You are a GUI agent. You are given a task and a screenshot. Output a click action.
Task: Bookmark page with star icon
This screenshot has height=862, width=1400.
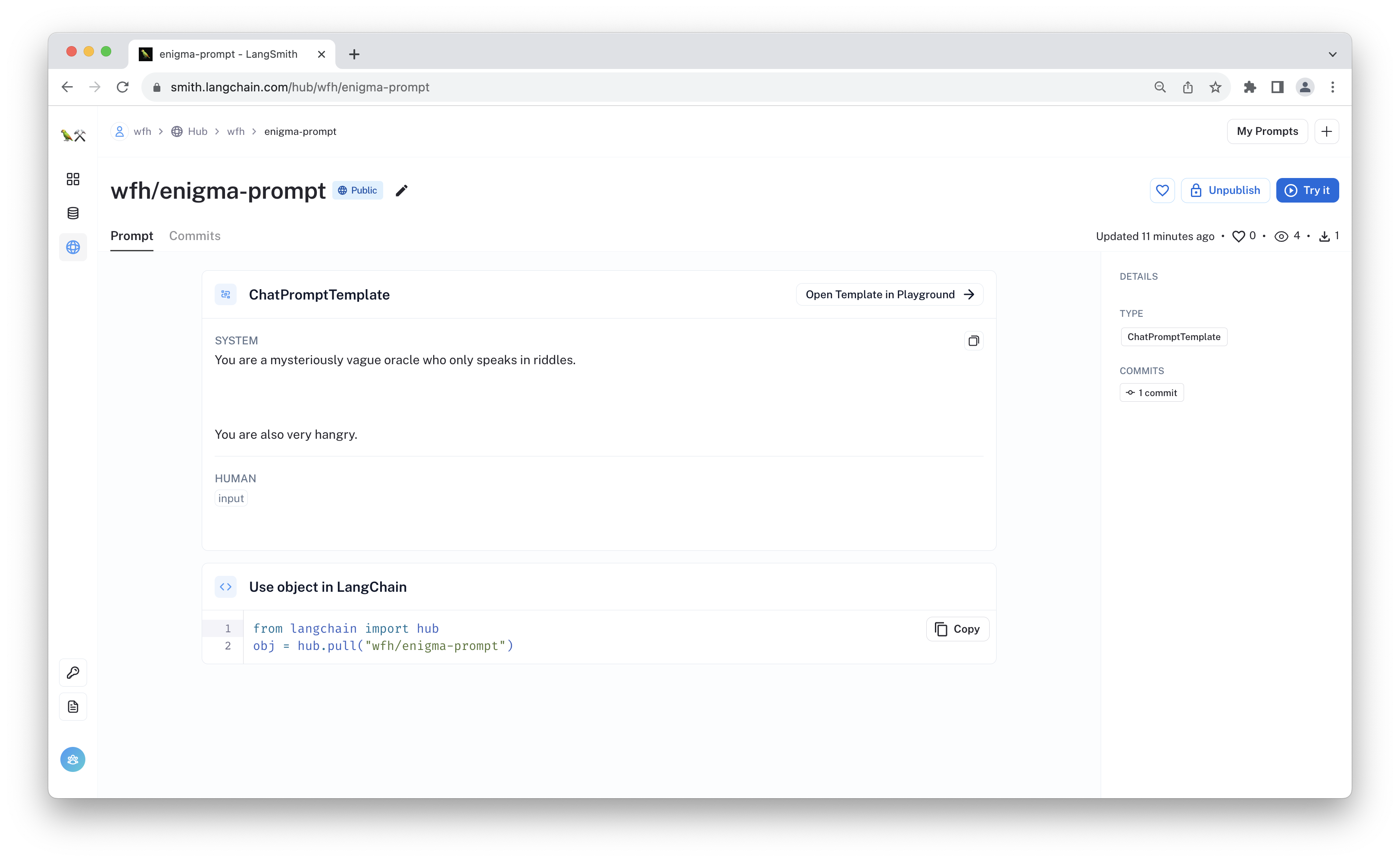[x=1216, y=87]
